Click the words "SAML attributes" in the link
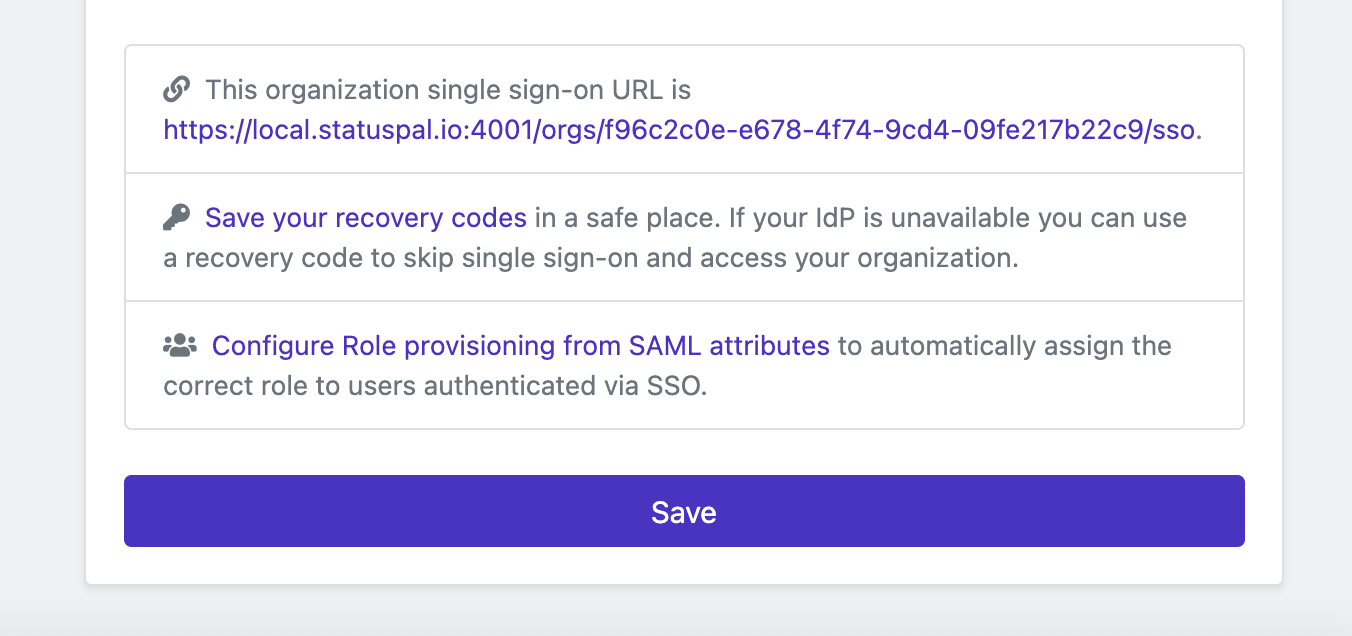The height and width of the screenshot is (636, 1352). click(729, 346)
